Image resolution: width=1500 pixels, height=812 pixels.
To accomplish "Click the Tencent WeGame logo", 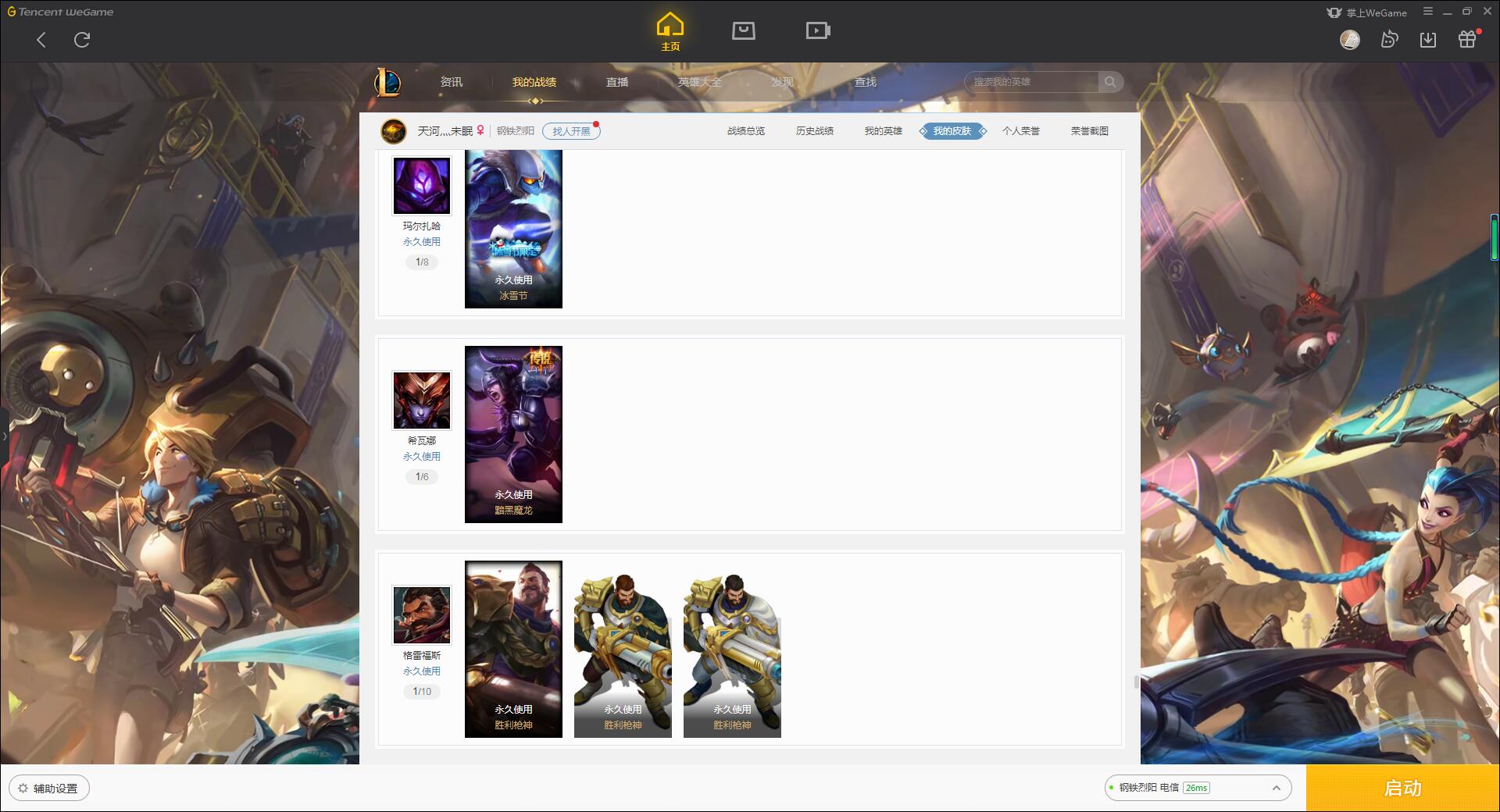I will [60, 12].
